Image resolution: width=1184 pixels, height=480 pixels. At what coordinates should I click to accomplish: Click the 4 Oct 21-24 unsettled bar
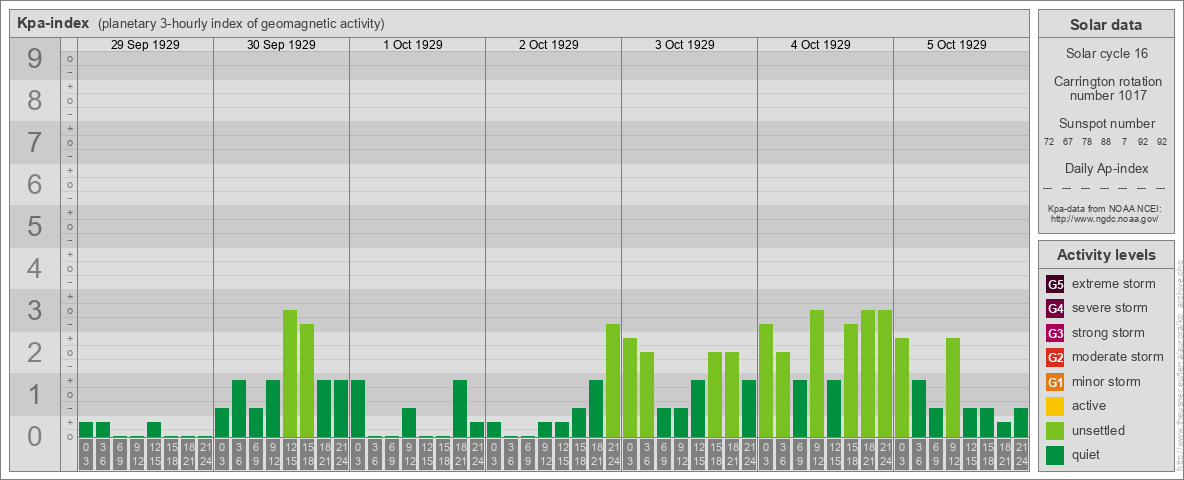tap(884, 374)
